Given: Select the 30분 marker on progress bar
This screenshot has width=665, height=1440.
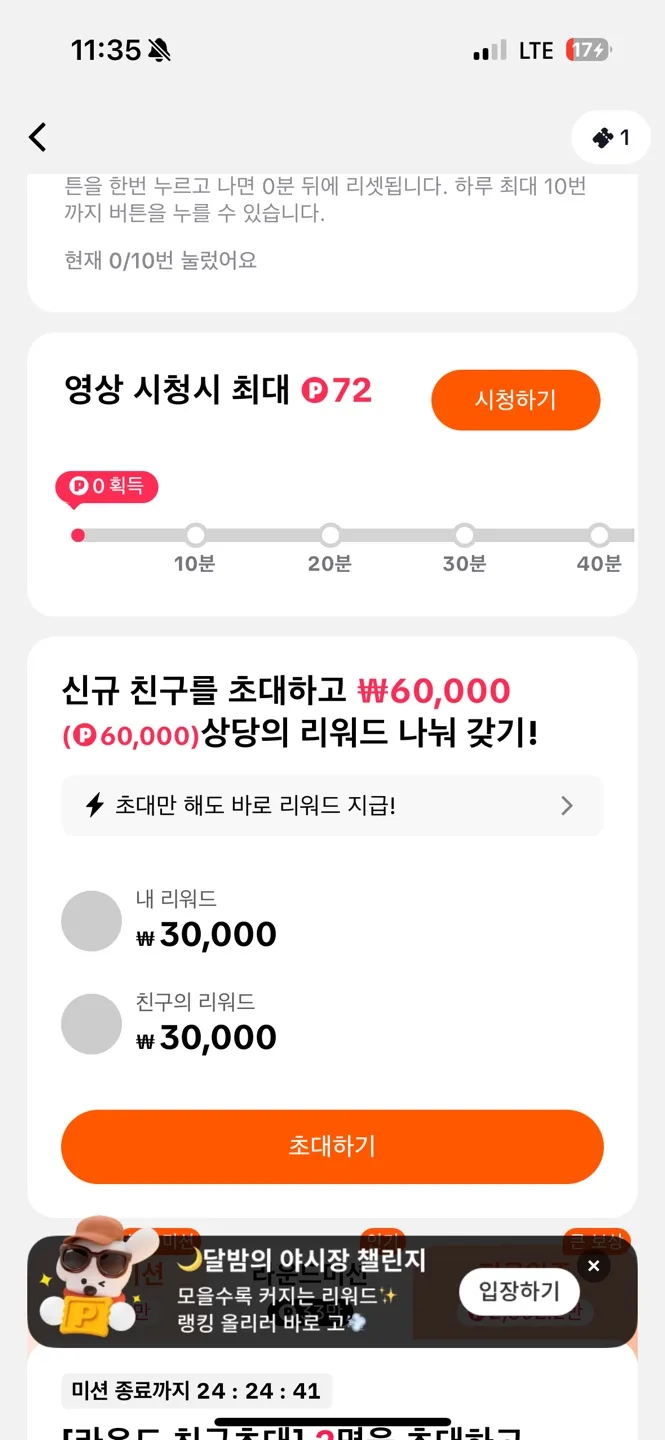Looking at the screenshot, I should (x=464, y=535).
